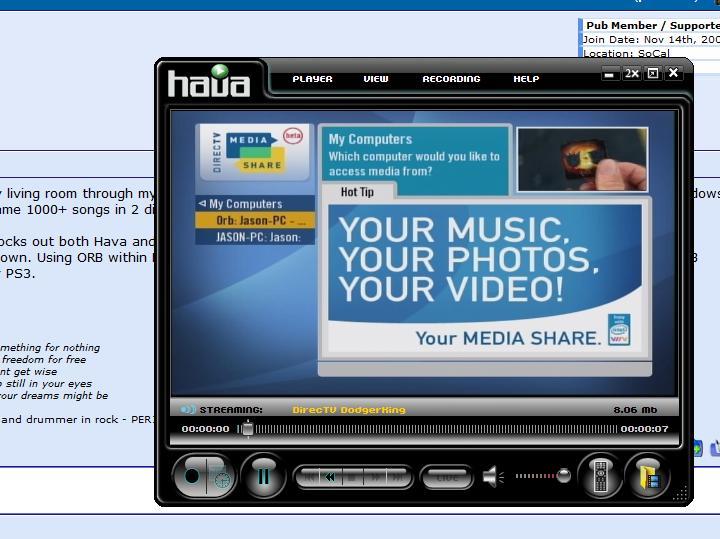Click Pub Member / Supporter text in forum
The height and width of the screenshot is (539, 720).
[653, 25]
